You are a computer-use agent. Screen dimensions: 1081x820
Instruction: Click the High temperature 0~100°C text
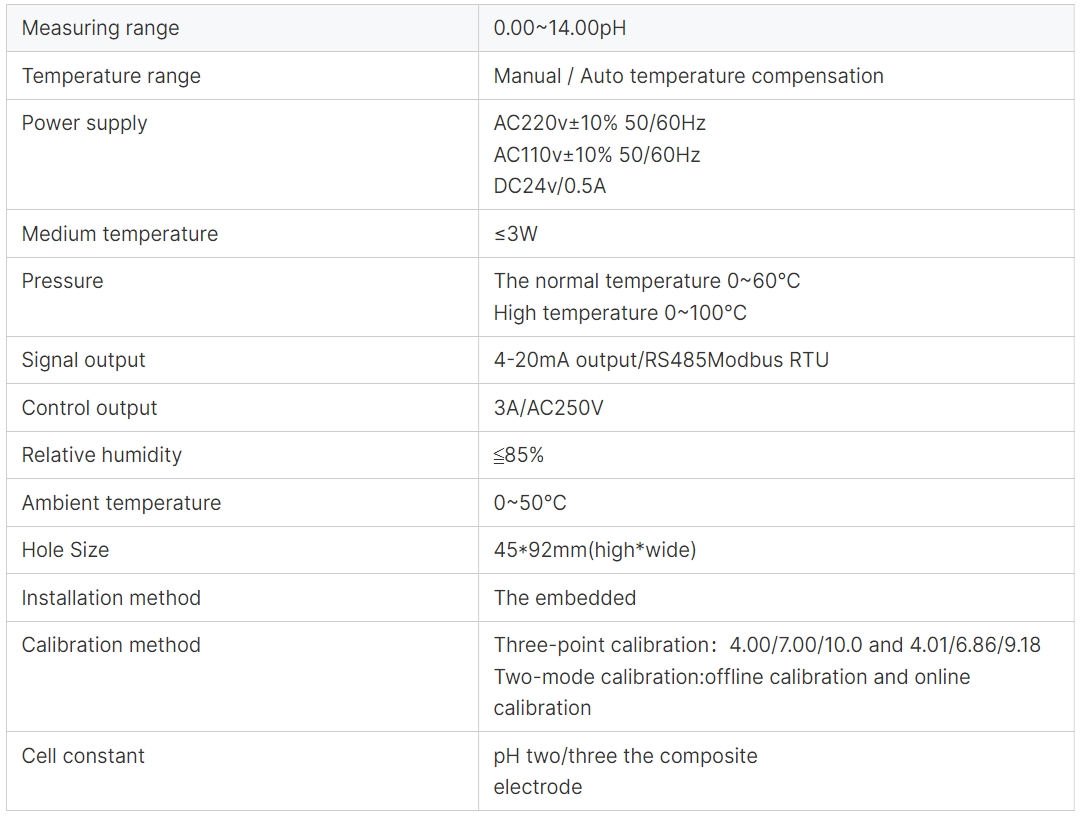coord(620,313)
